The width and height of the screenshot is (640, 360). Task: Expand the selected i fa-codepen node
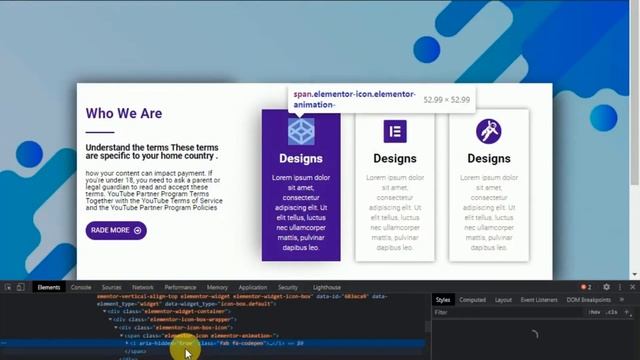click(x=127, y=343)
